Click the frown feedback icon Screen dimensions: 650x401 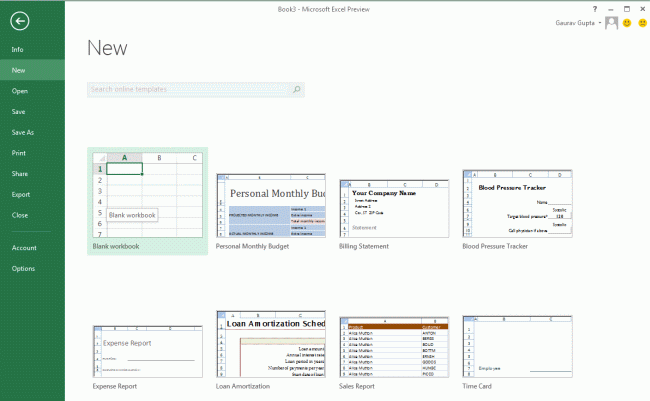pos(642,23)
